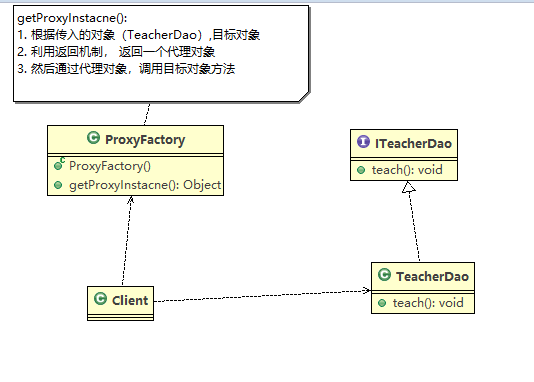Click note line 1 mentioning TeacherDao
The height and width of the screenshot is (382, 534).
tap(139, 35)
